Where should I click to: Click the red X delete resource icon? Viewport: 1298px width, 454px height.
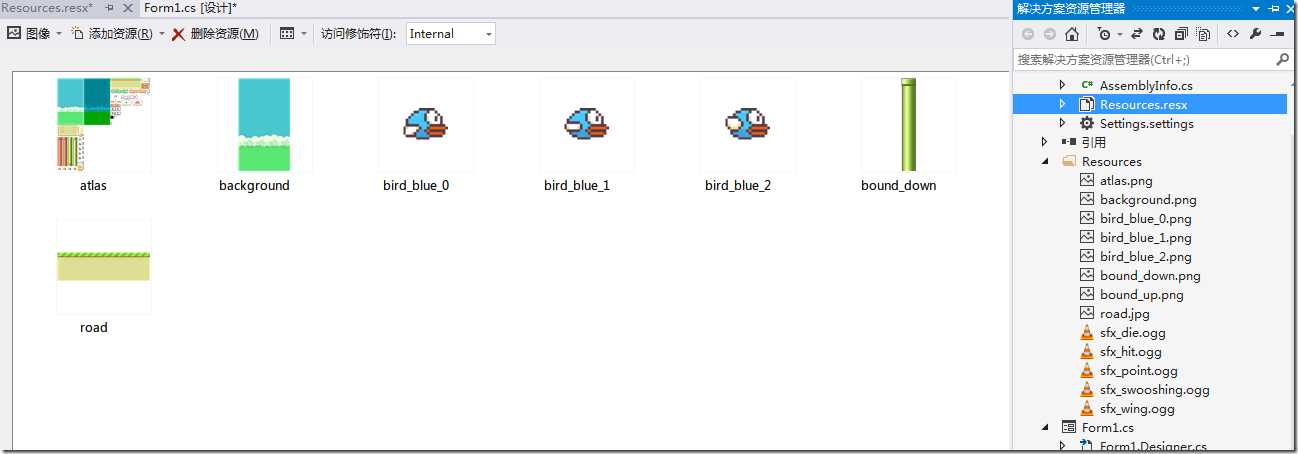[179, 34]
